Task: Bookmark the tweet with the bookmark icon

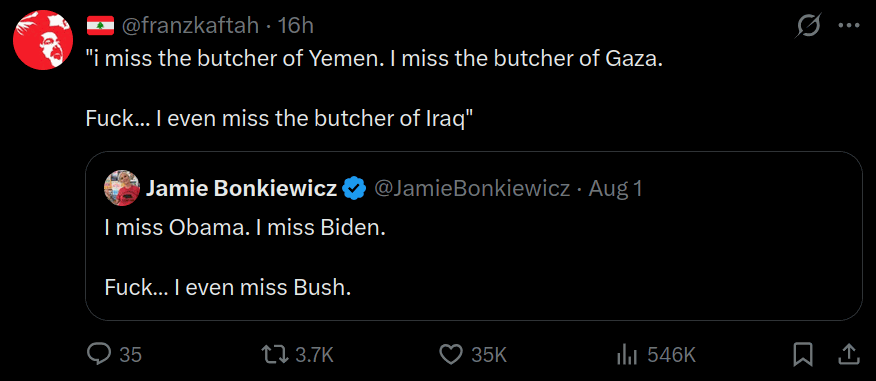Action: pos(803,354)
